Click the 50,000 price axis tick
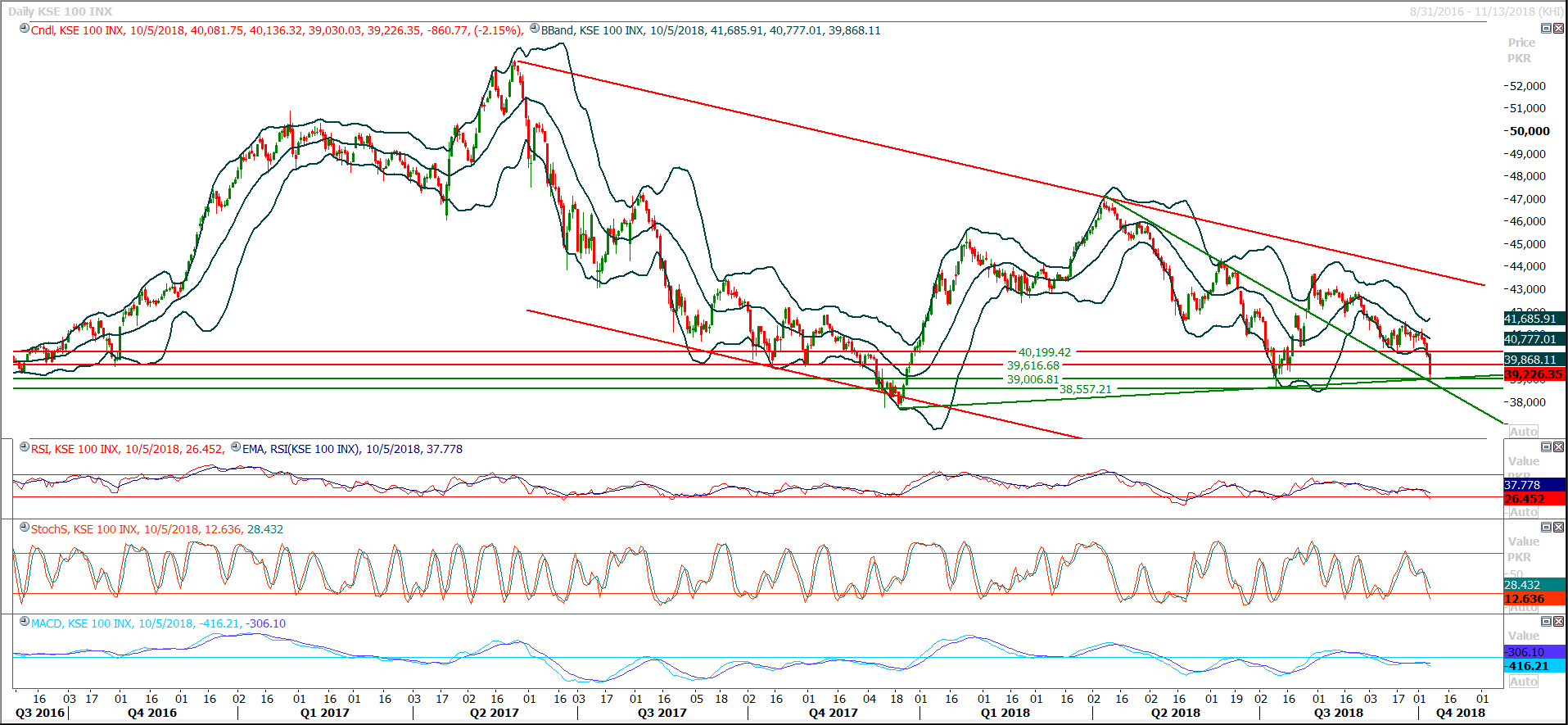Screen dimensions: 1568x725 pos(1530,131)
